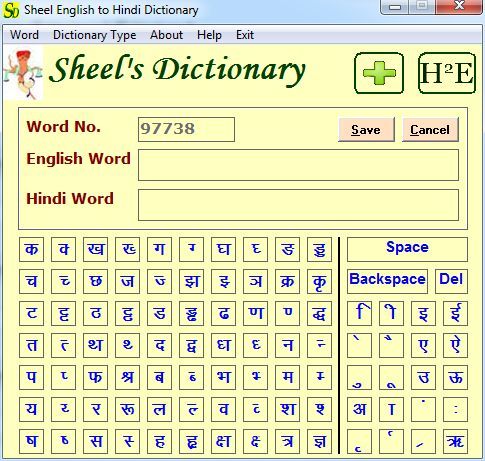Focus the English Word input field
485x461 pixels.
(298, 165)
